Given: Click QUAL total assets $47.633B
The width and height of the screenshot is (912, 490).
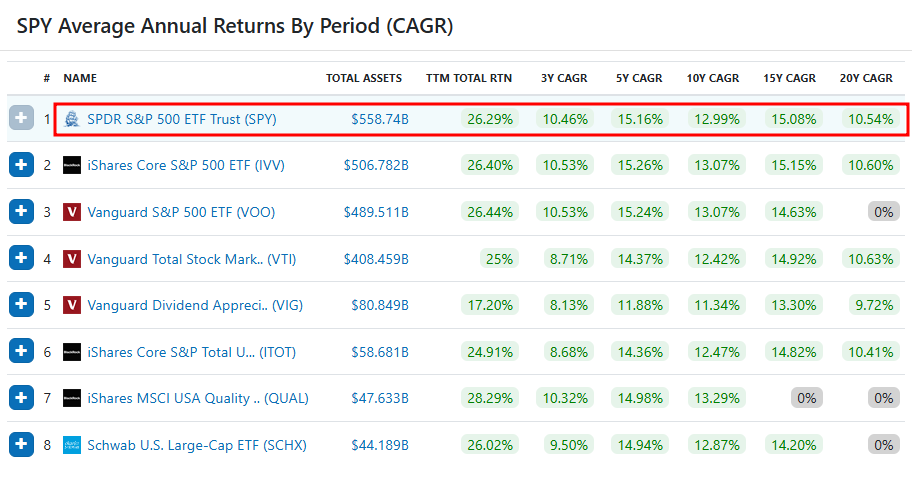Looking at the screenshot, I should (x=380, y=399).
